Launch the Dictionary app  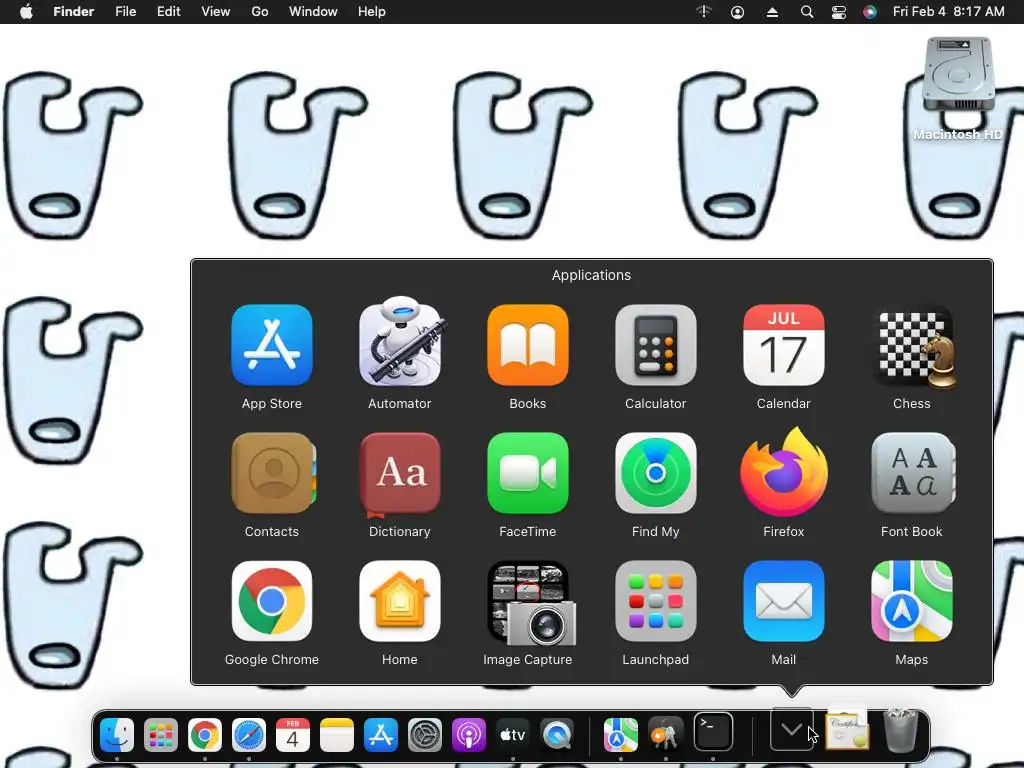pos(400,473)
